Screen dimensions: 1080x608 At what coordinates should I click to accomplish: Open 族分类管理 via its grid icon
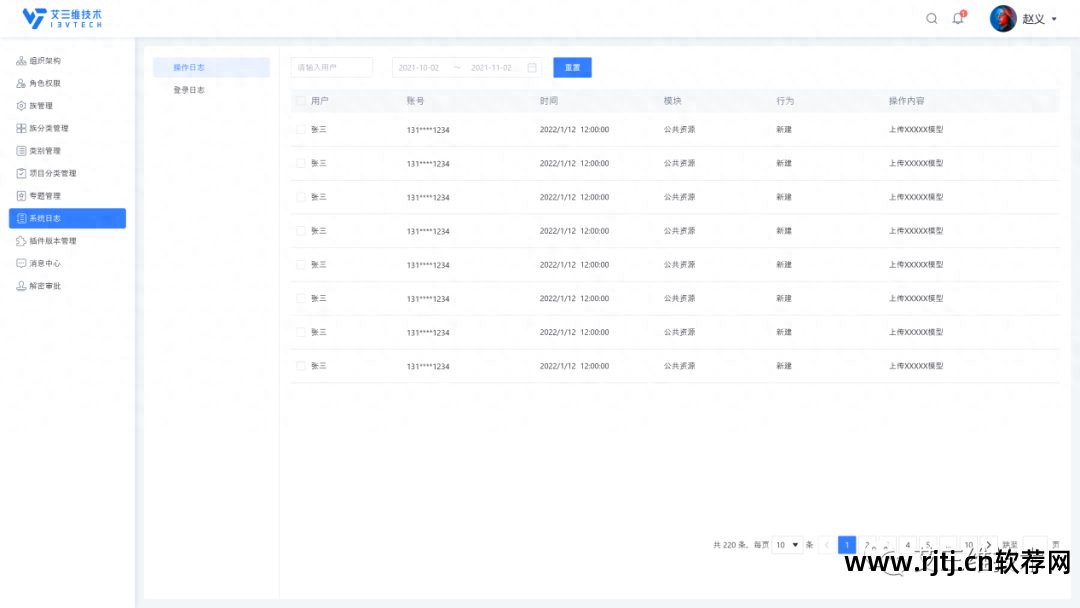point(21,128)
